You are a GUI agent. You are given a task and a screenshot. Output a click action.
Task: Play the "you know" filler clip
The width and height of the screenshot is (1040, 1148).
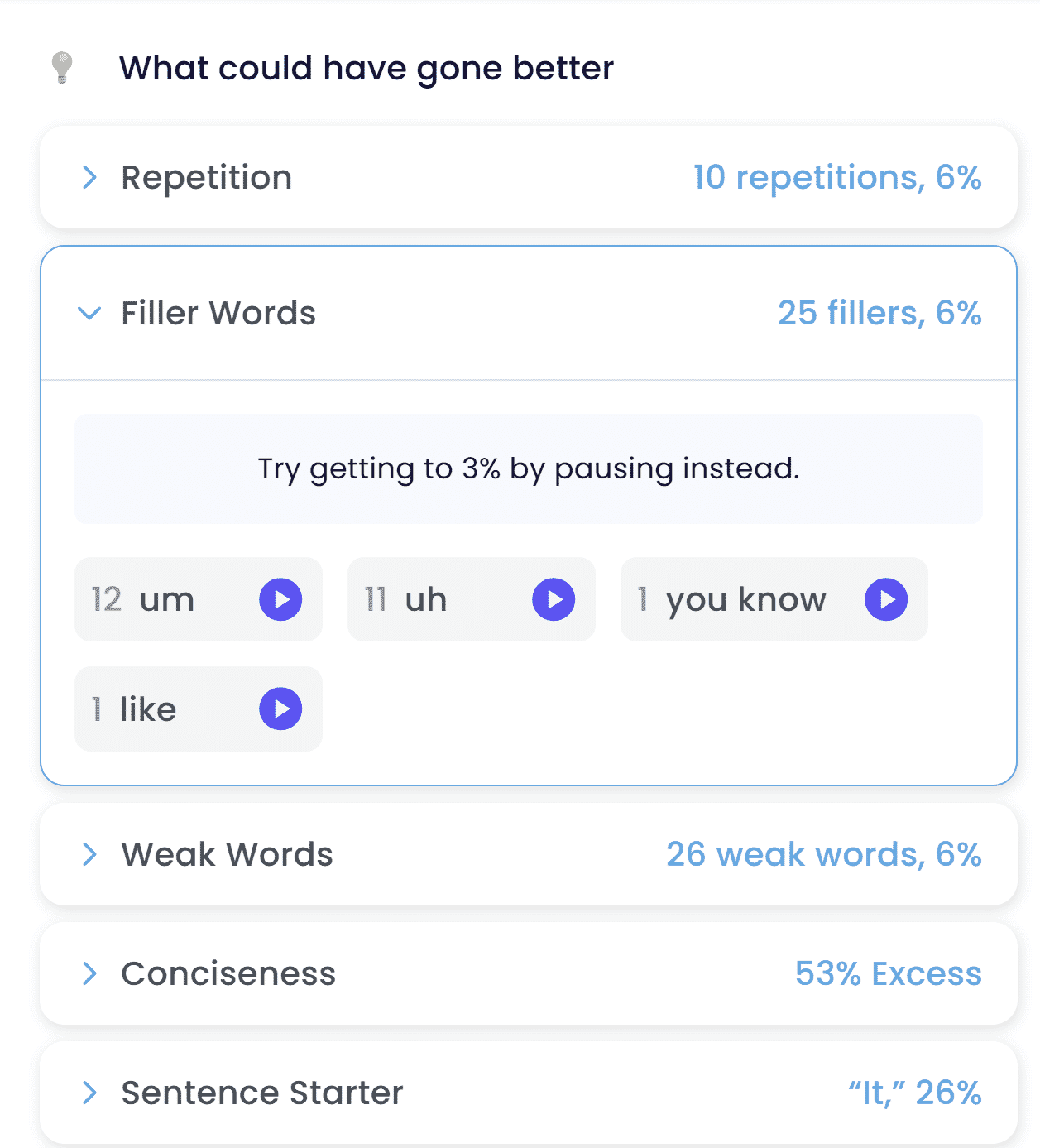pyautogui.click(x=886, y=600)
